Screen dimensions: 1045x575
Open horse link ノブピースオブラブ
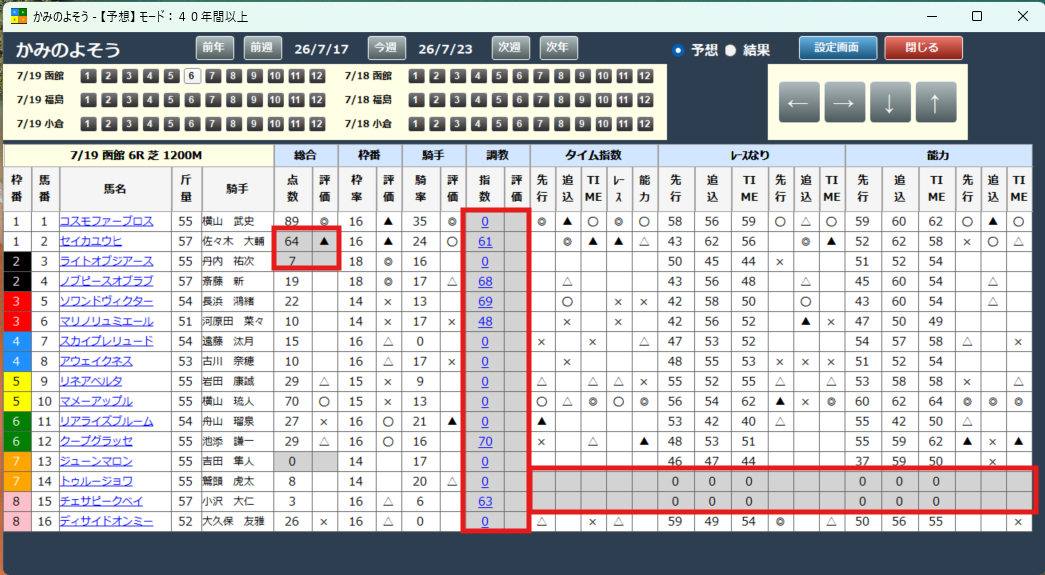click(106, 281)
